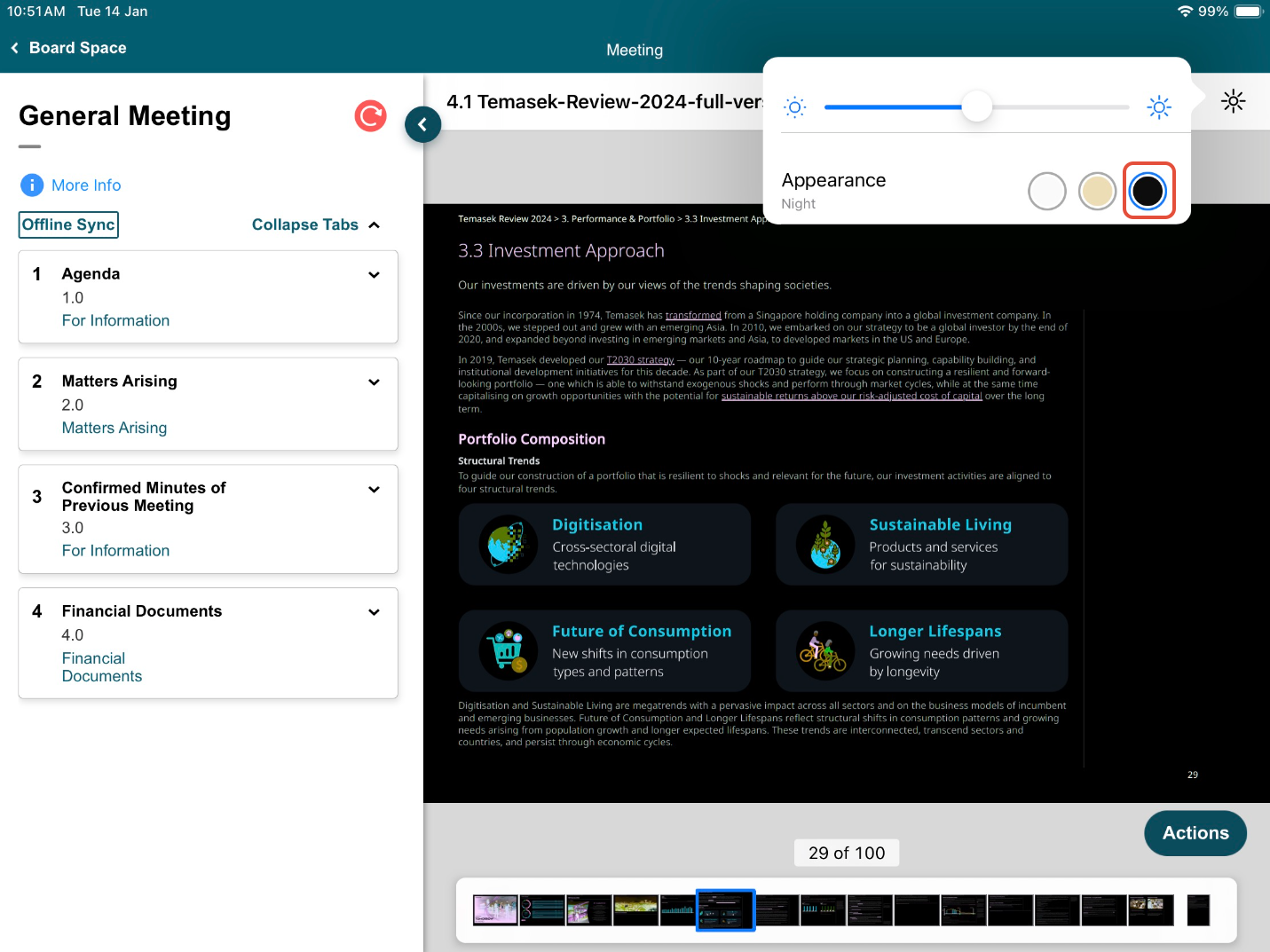Click the Future of Consumption cart icon
Image resolution: width=1270 pixels, height=952 pixels.
coord(508,650)
